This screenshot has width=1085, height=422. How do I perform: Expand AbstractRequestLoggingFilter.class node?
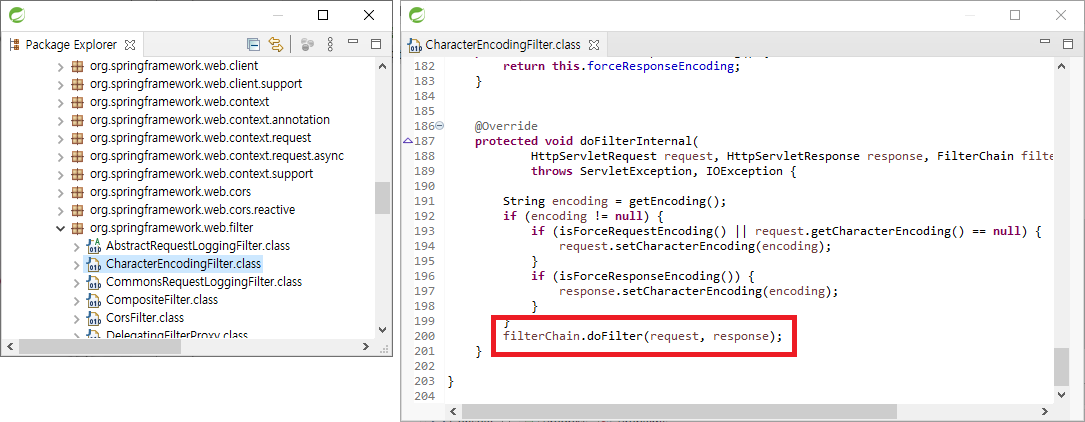click(76, 246)
